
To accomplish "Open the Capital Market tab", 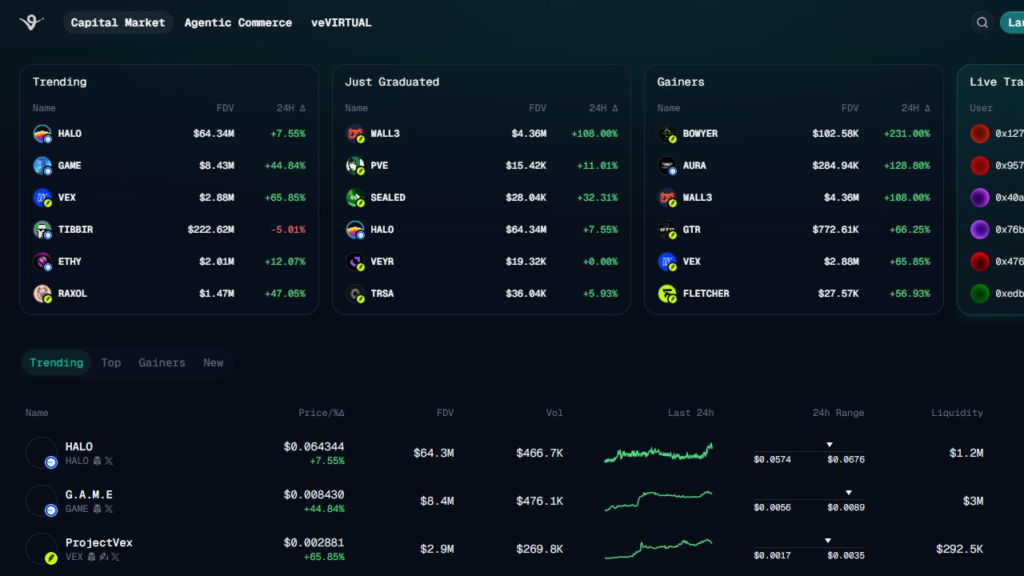I will coord(118,22).
